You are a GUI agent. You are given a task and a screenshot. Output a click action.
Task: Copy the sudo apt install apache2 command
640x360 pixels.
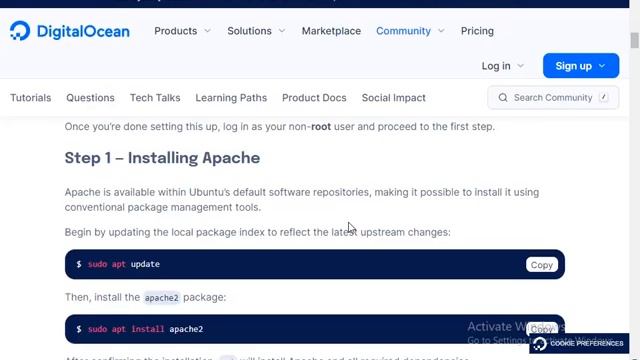point(541,329)
